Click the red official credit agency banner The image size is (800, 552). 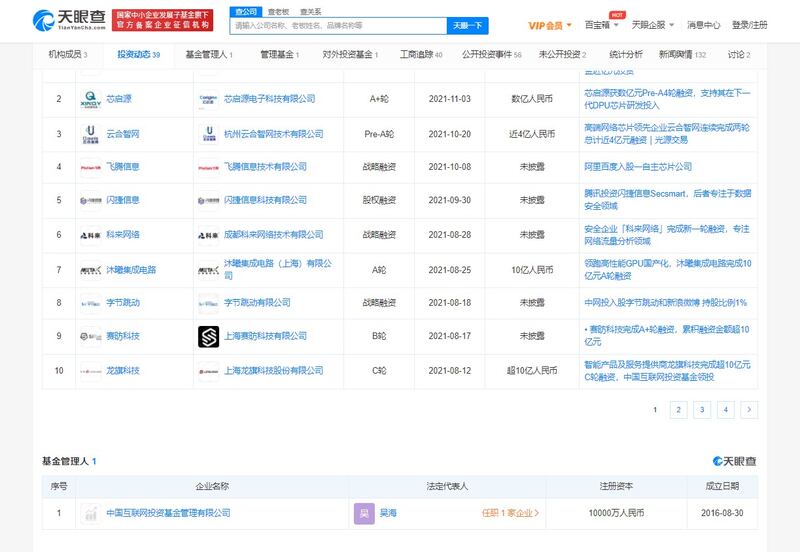(162, 20)
